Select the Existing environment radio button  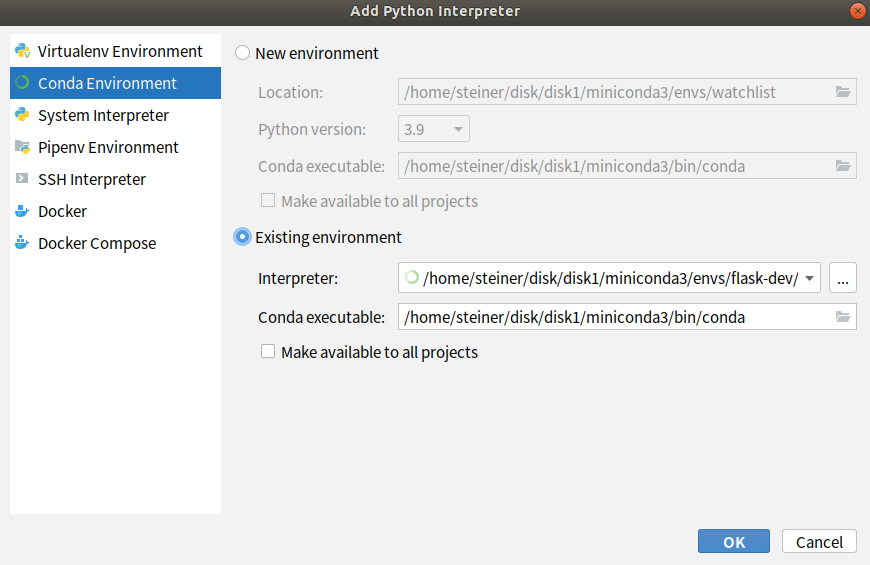242,237
